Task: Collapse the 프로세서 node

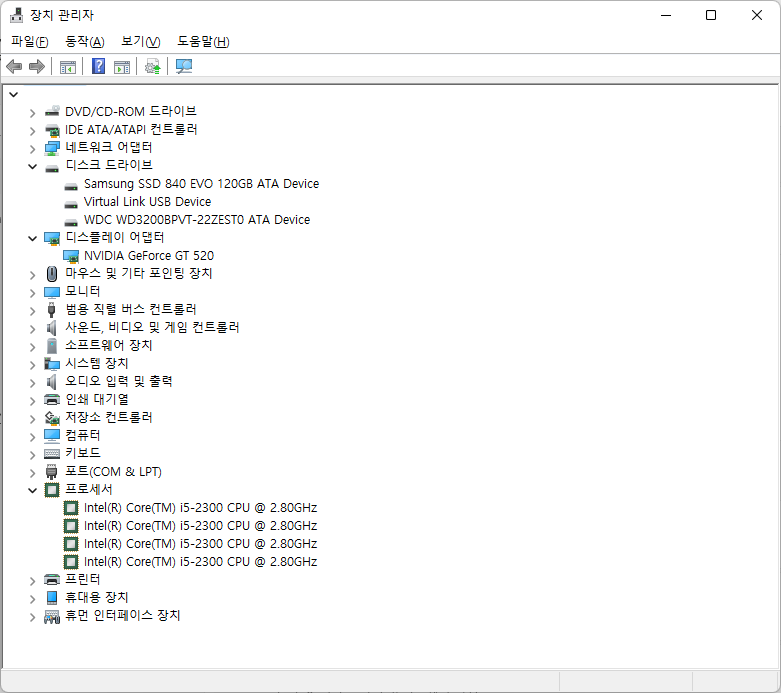Action: [x=32, y=491]
